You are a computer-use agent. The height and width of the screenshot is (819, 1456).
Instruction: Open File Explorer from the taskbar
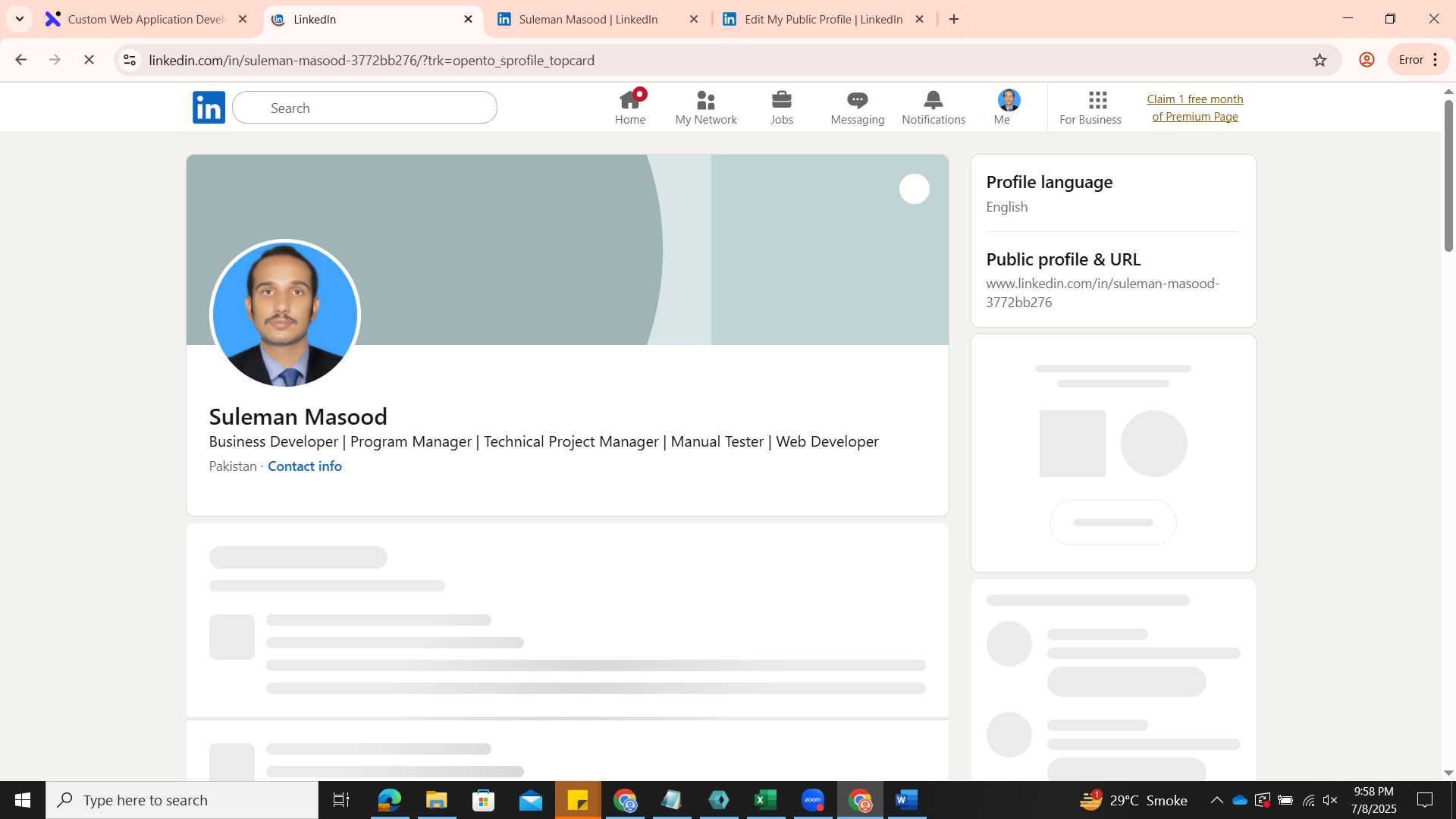pos(436,800)
